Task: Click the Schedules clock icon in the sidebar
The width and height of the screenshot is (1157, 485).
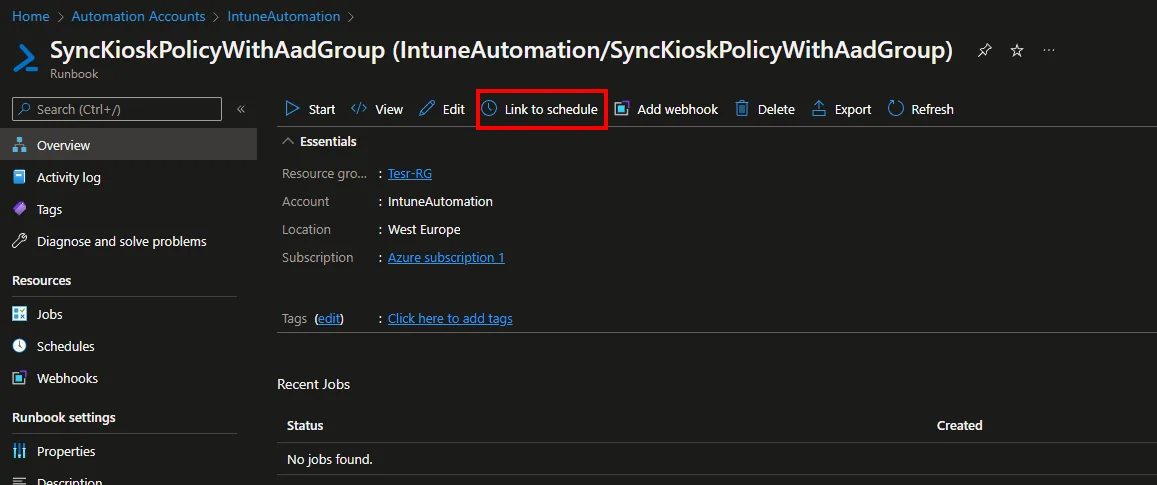Action: coord(20,346)
